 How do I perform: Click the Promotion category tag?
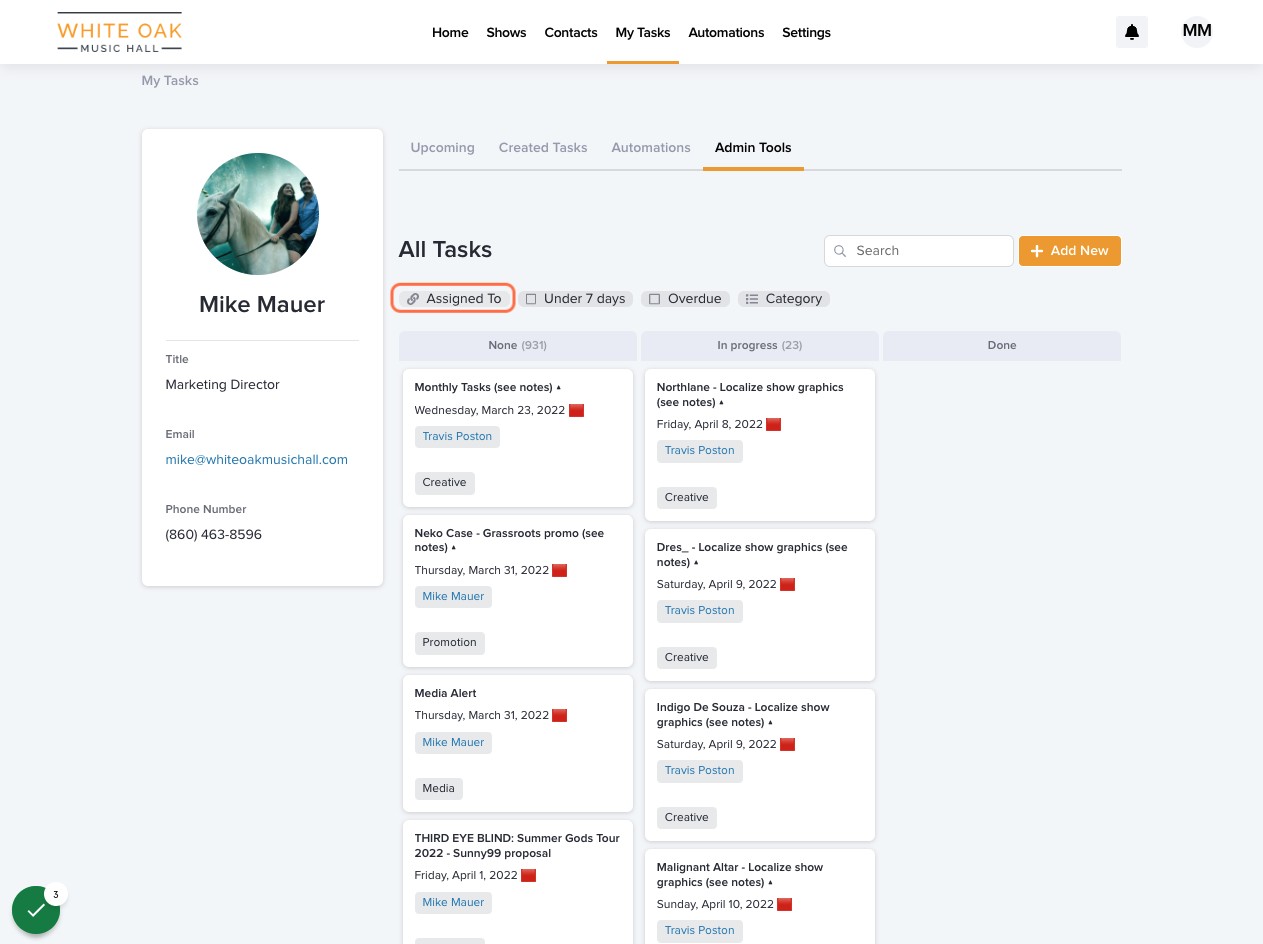pyautogui.click(x=449, y=642)
